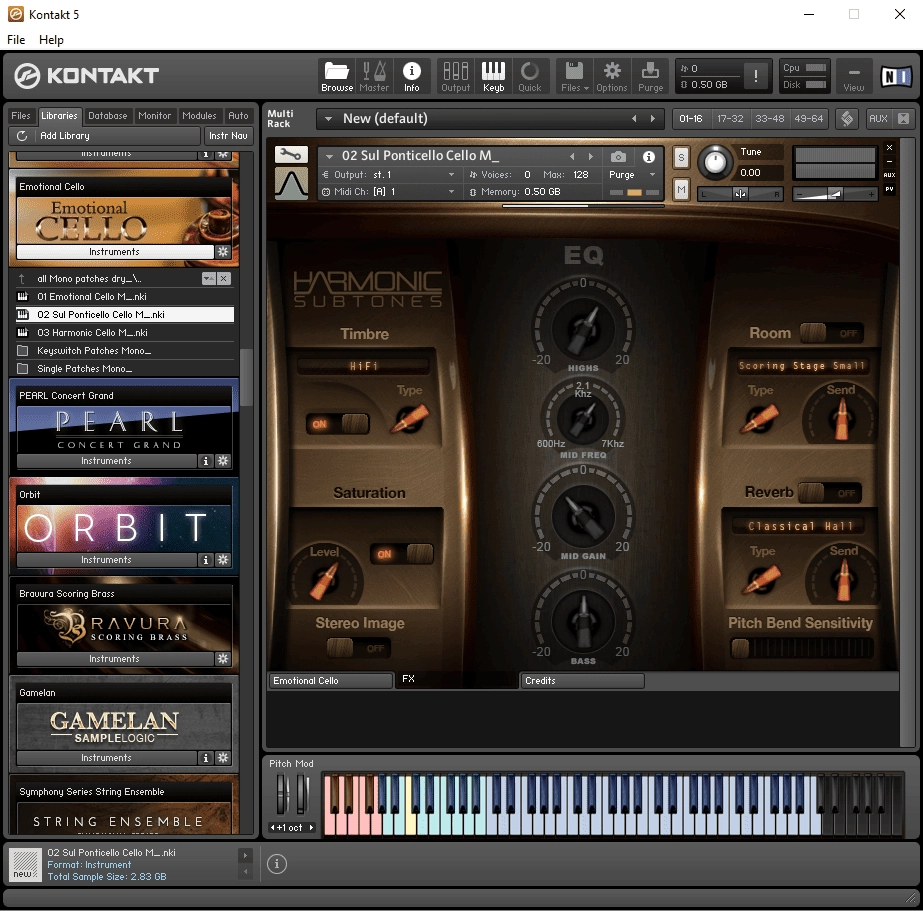Open the Midi Ch channel dropdown
Screen dimensions: 923x911
389,192
